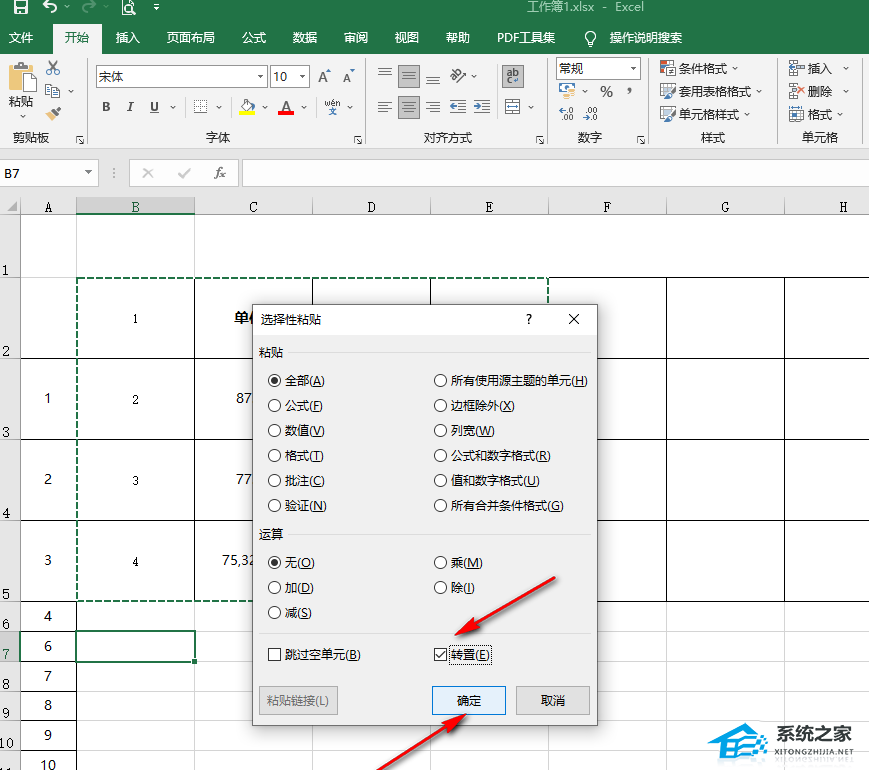Open the font name dropdown 宋体
869x770 pixels.
coord(261,77)
